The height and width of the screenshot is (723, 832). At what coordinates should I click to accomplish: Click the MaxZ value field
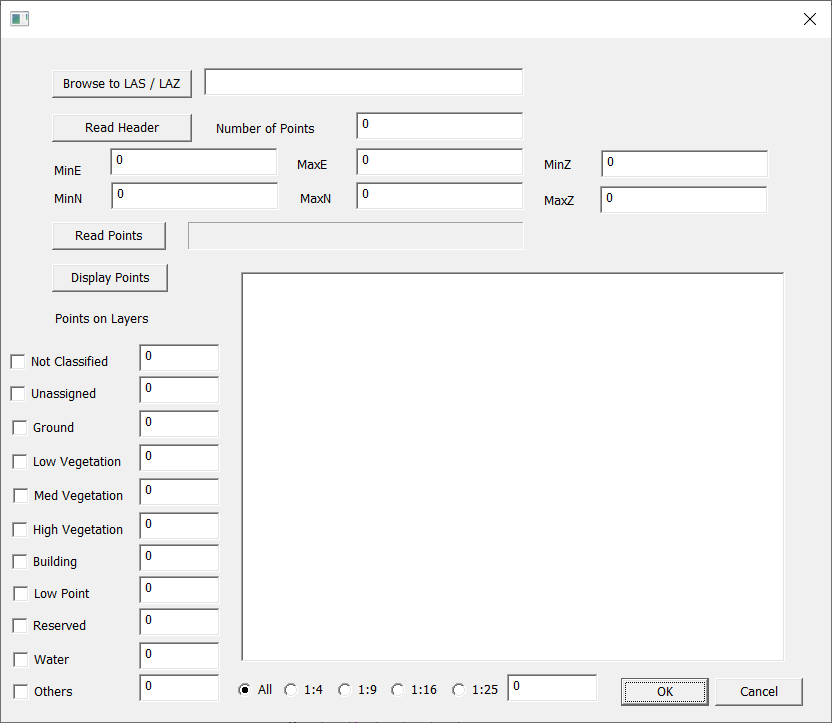coord(683,200)
